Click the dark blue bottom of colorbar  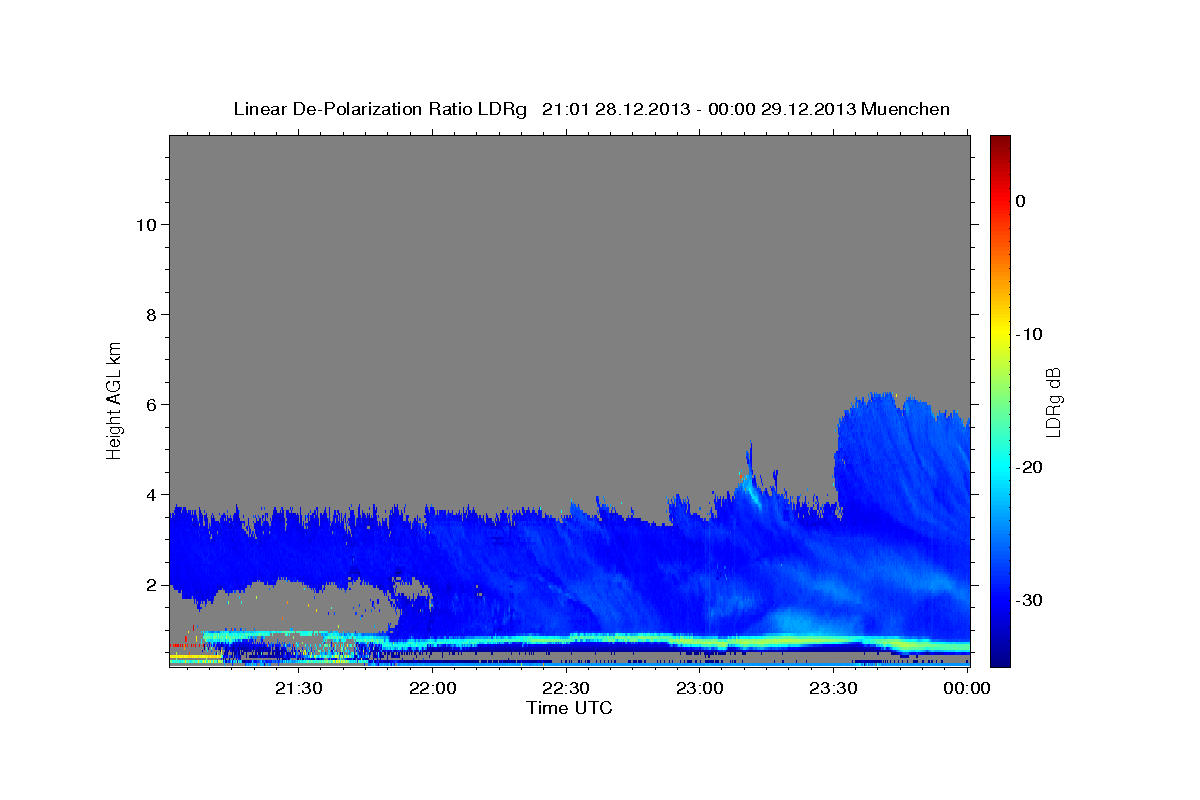(1000, 655)
